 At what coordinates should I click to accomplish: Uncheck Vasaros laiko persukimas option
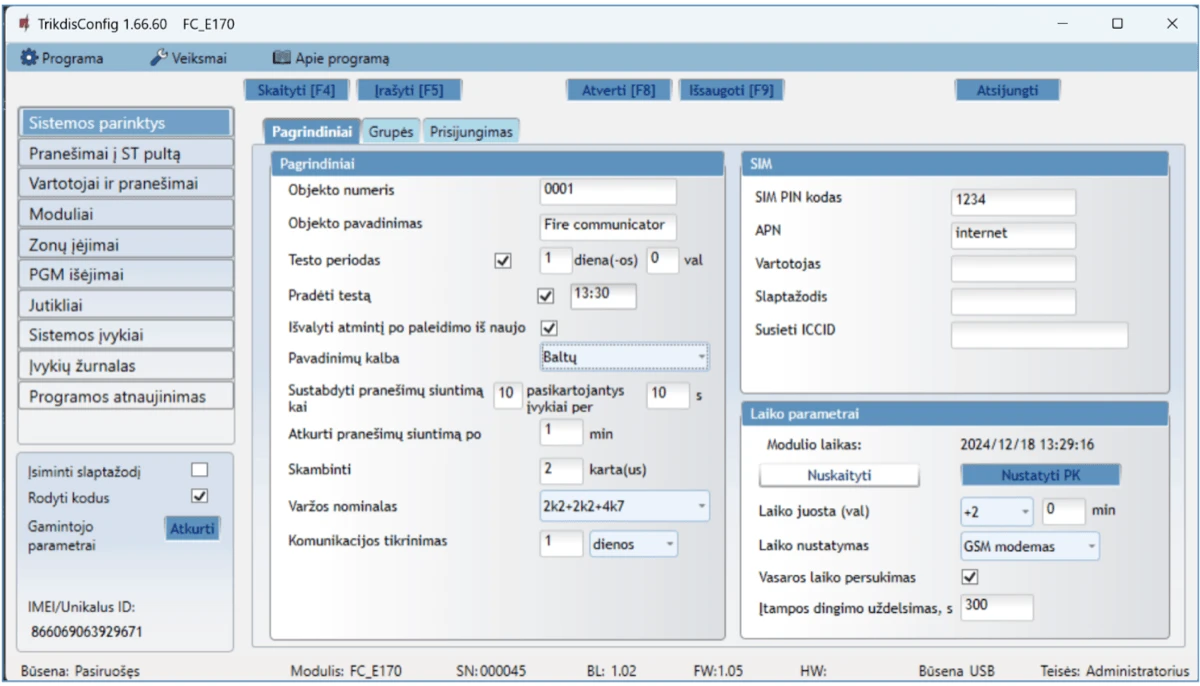969,577
